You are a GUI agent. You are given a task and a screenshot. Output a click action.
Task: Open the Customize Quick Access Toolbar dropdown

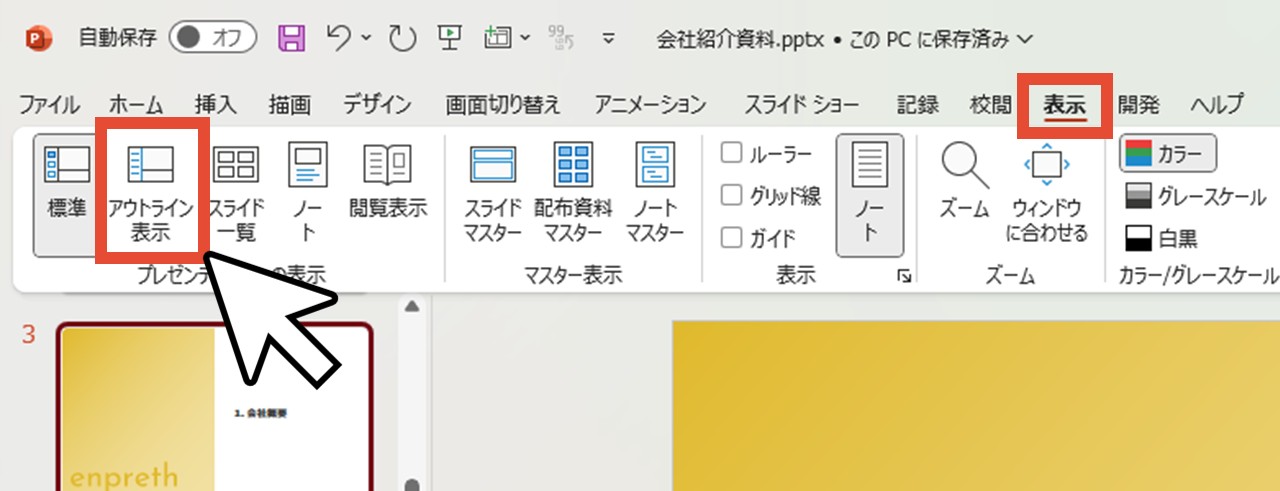(x=608, y=40)
